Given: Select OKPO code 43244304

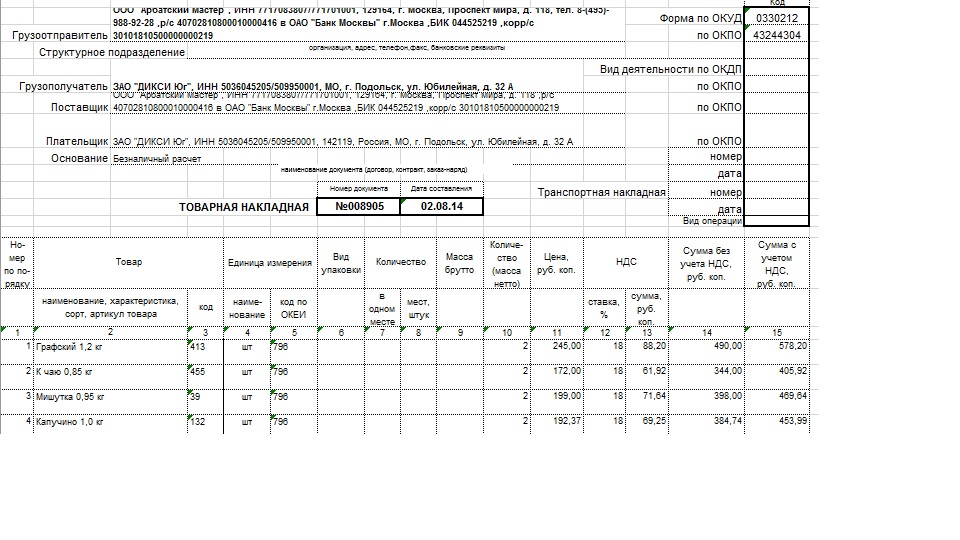Looking at the screenshot, I should click(776, 35).
